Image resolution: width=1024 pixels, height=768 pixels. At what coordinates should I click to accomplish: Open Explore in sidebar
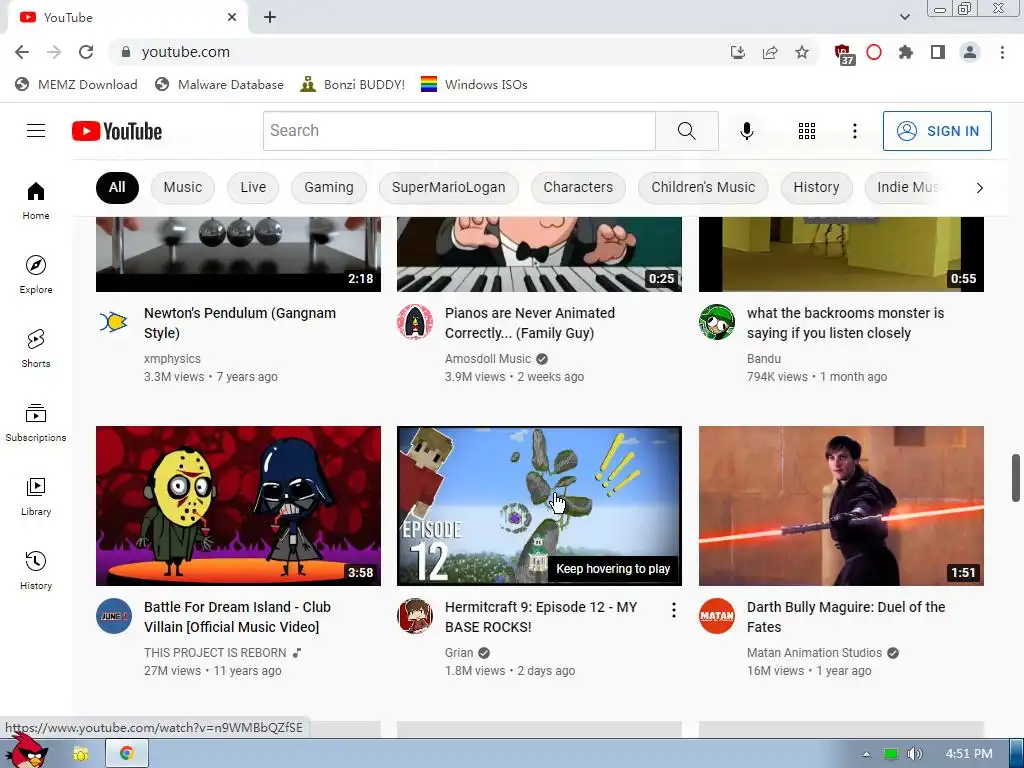tap(36, 274)
